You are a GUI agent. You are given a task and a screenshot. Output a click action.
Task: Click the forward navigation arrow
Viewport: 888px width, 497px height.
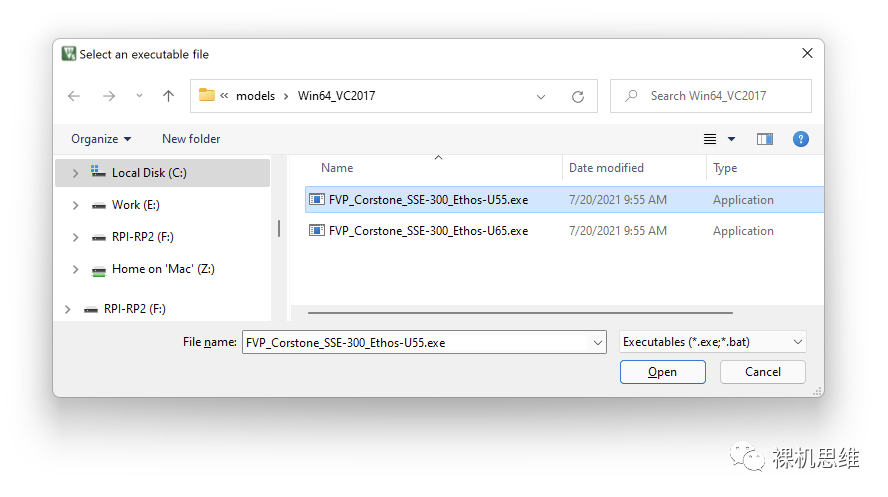point(109,96)
